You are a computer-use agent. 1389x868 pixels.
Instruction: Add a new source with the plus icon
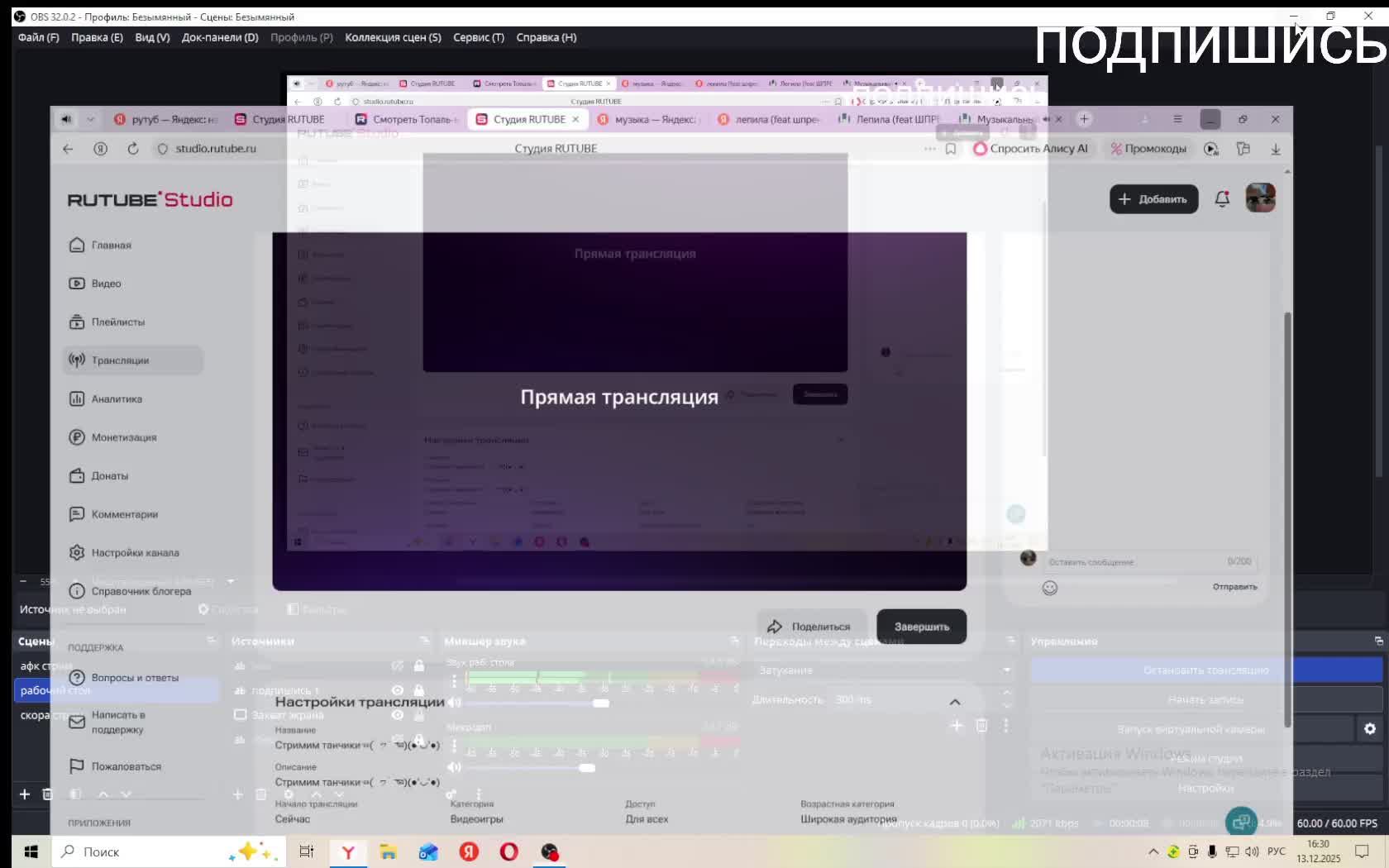(x=237, y=794)
